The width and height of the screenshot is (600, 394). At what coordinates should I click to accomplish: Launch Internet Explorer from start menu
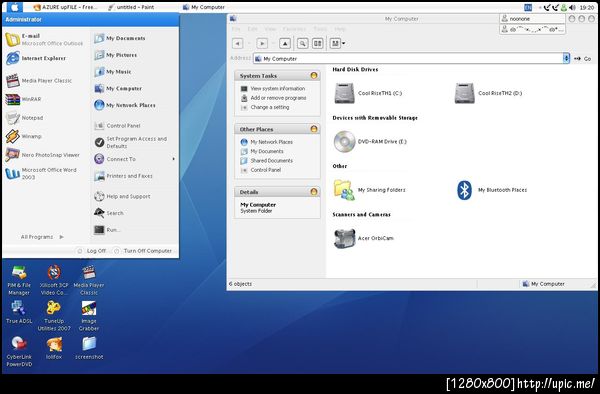(x=36, y=58)
